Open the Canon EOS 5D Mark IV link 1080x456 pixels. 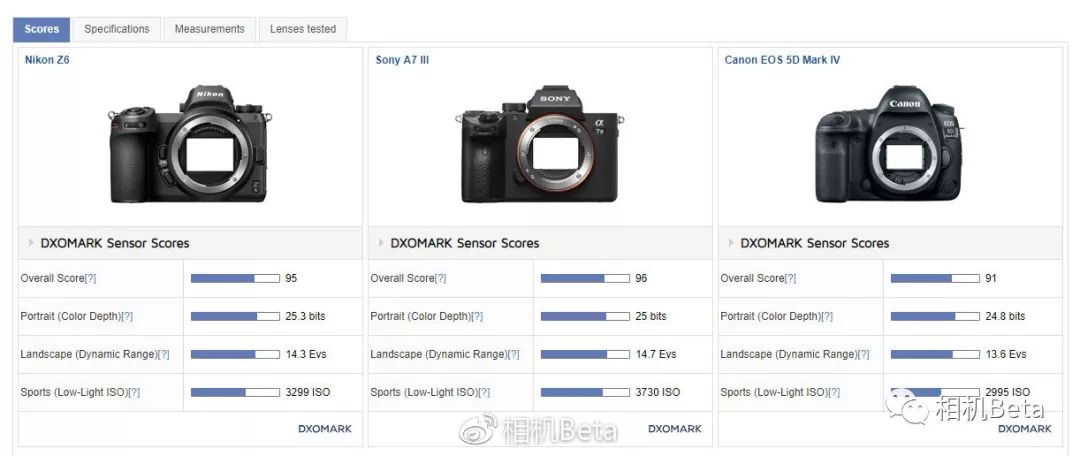tap(782, 60)
